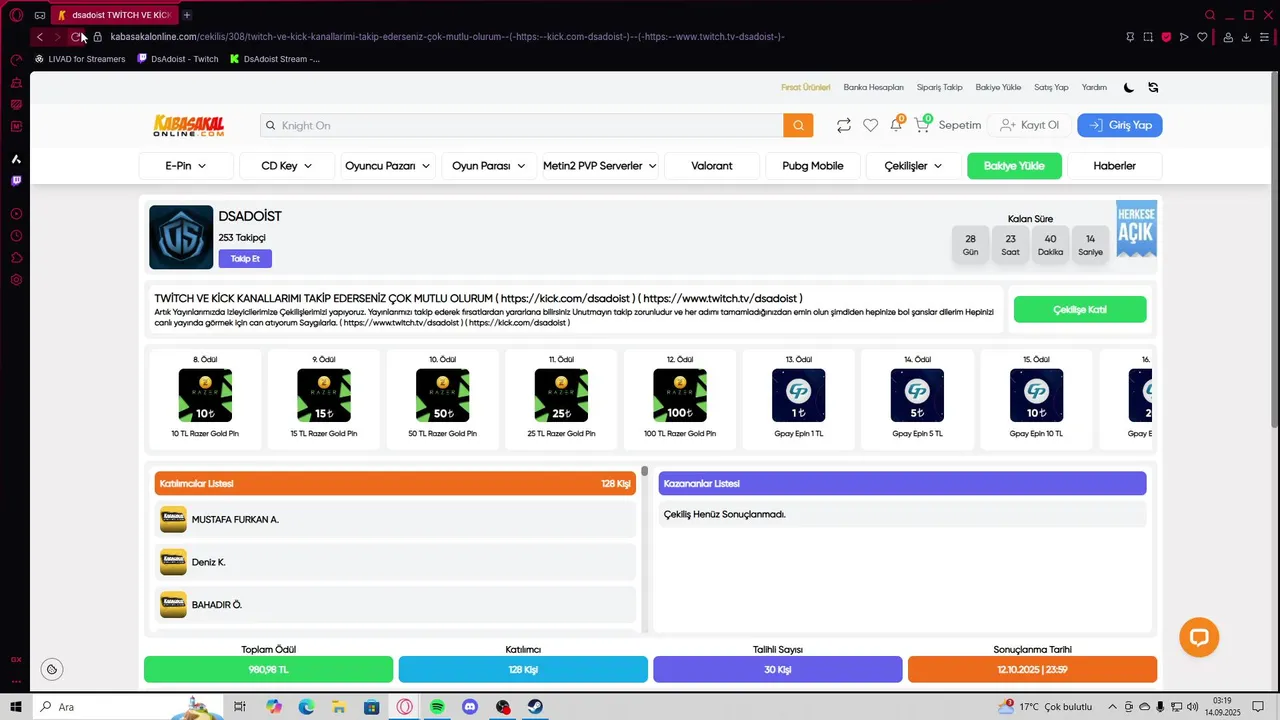Expand the CD Key dropdown menu

click(x=287, y=166)
